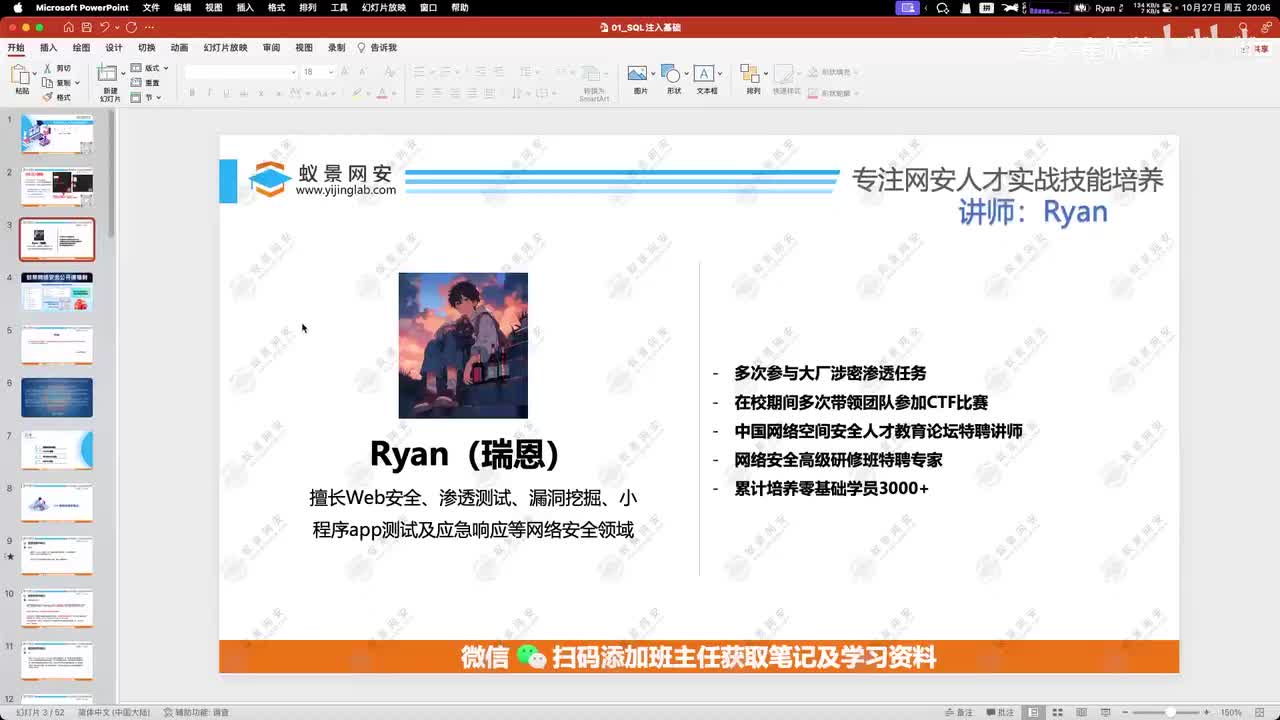
Task: Click the save icon in title bar
Action: (x=86, y=27)
